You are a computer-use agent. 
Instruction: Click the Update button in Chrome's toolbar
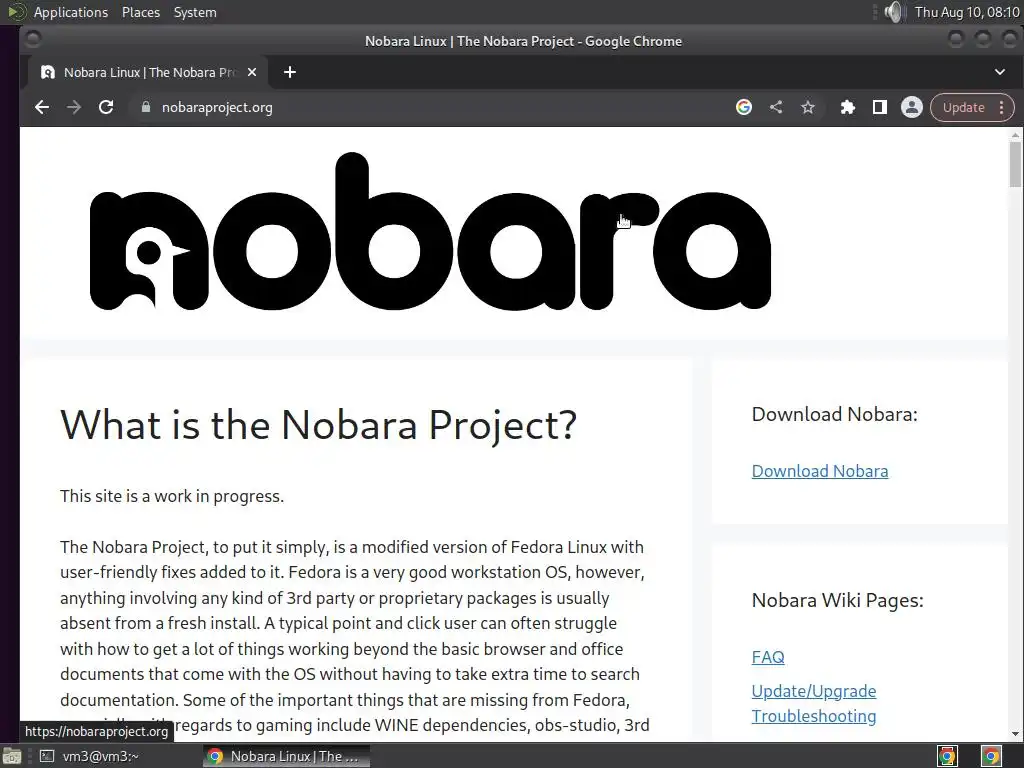tap(963, 107)
